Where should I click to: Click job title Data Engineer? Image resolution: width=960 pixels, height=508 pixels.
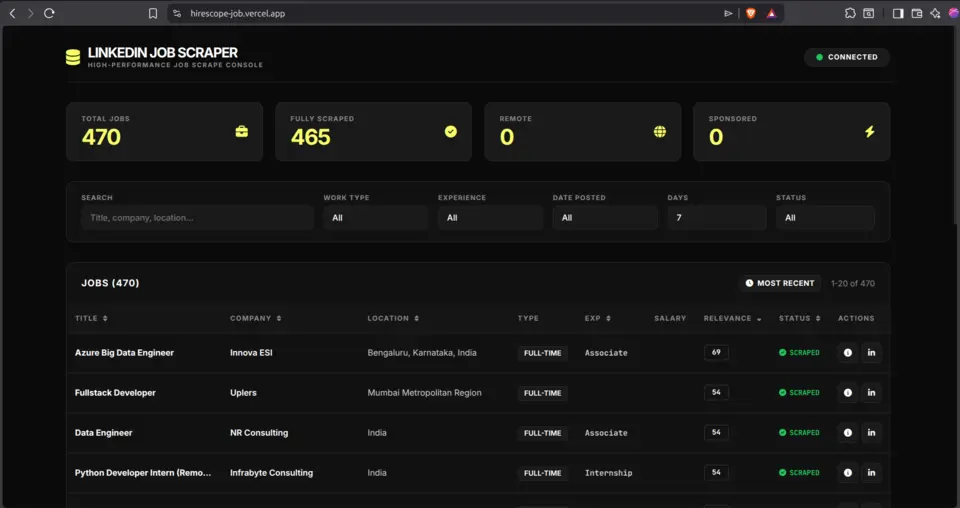click(x=103, y=432)
